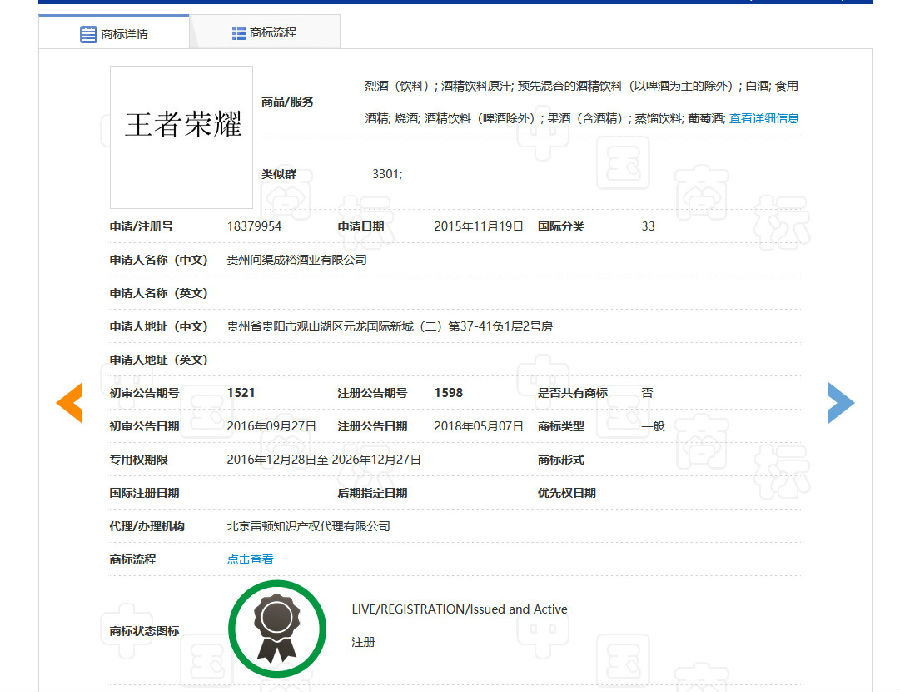This screenshot has height=692, width=900.
Task: Click the agency name 北京高顿知识产权代理有限公司
Action: [x=308, y=526]
